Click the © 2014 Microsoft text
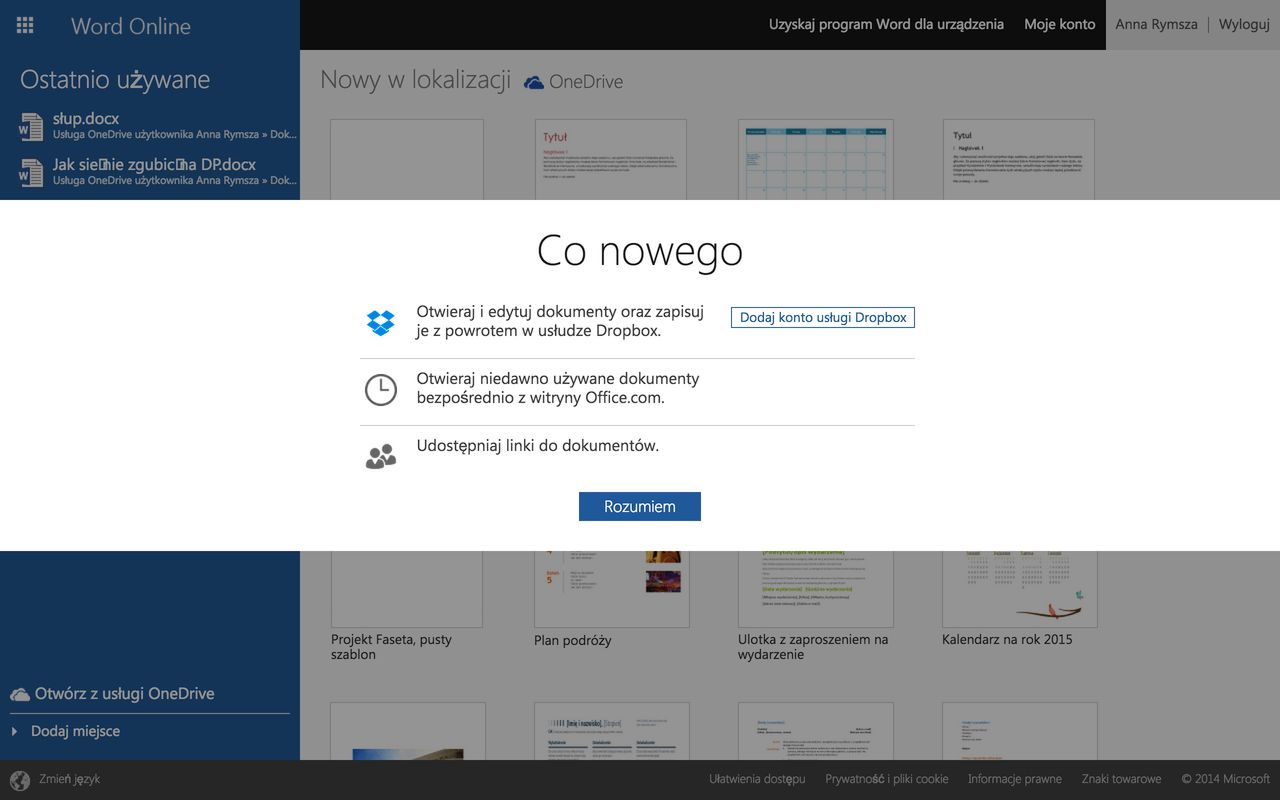This screenshot has height=800, width=1280. click(x=1225, y=779)
